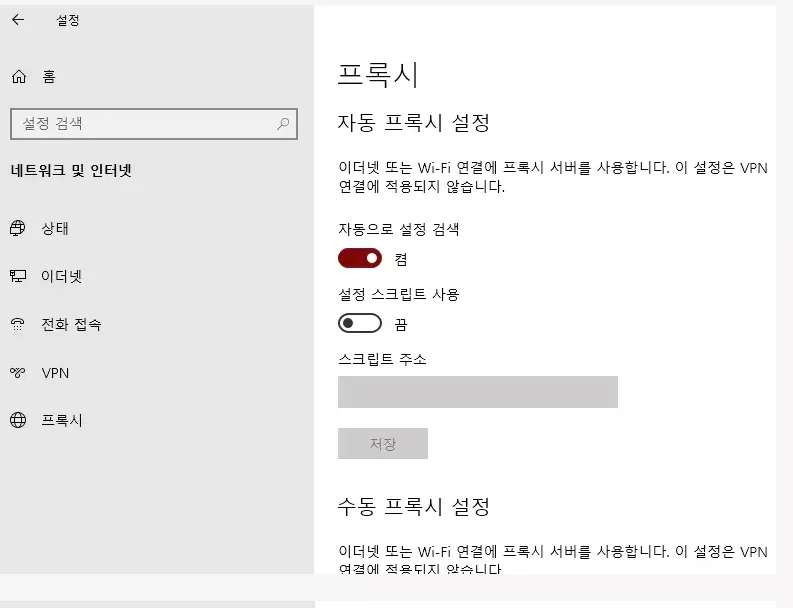The image size is (793, 608).
Task: Open the VPN menu item label
Action: click(x=55, y=373)
